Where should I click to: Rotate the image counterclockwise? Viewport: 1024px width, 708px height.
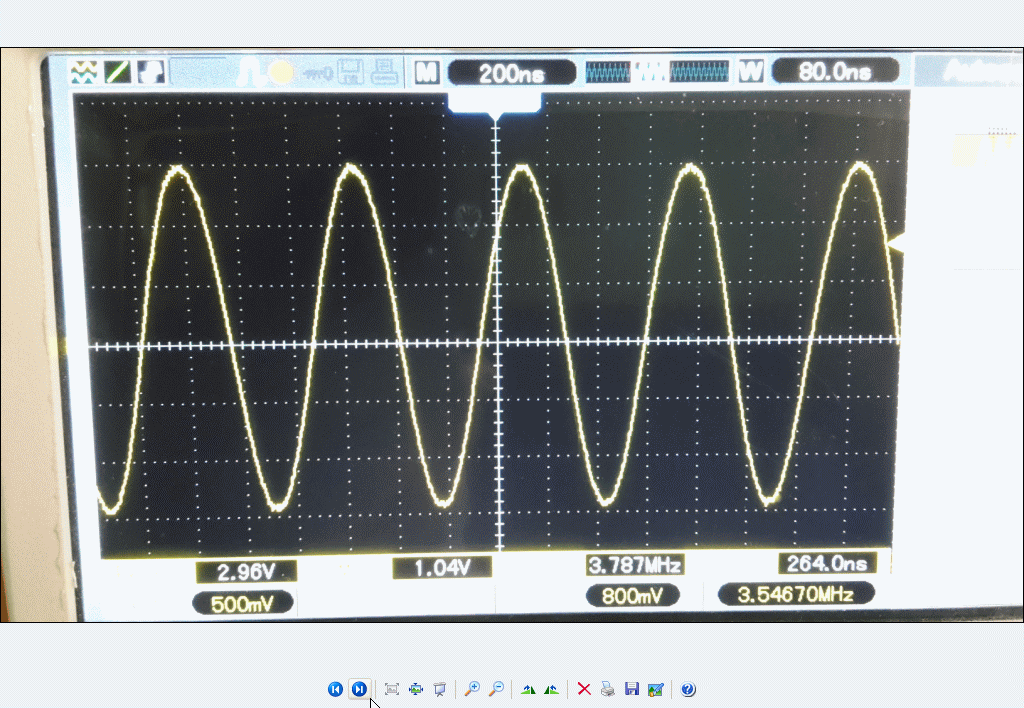click(551, 689)
